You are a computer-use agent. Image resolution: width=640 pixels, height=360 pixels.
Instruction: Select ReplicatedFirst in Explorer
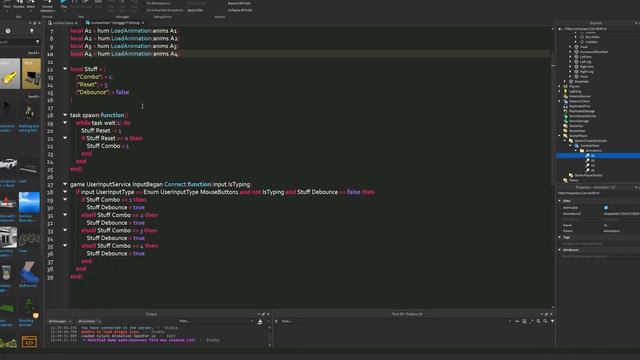tap(580, 106)
